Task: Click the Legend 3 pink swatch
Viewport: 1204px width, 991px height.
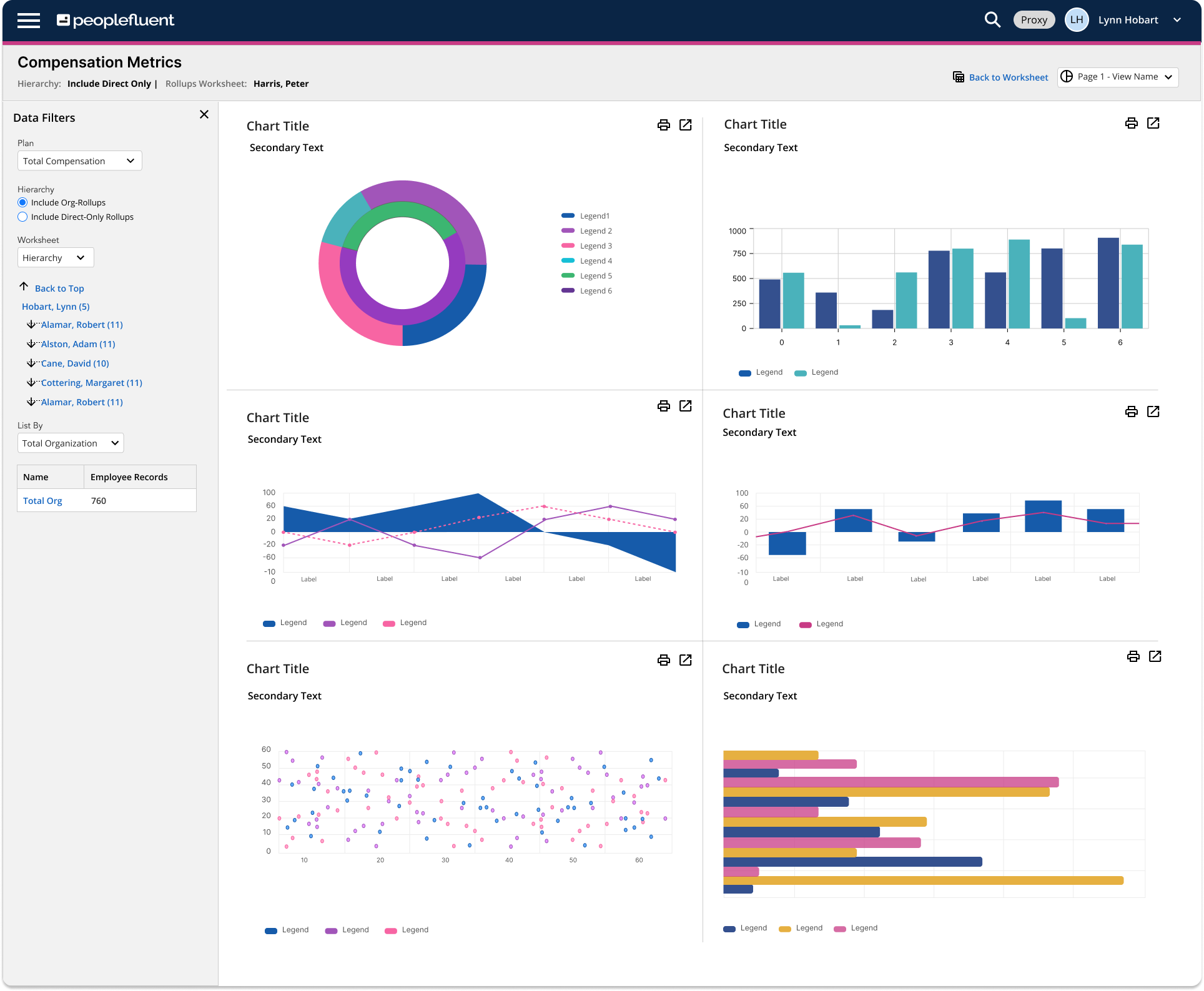Action: click(568, 245)
